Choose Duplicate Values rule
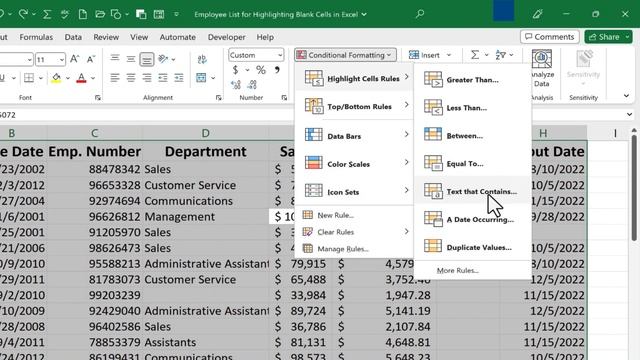Viewport: 640px width, 360px height. 472,247
